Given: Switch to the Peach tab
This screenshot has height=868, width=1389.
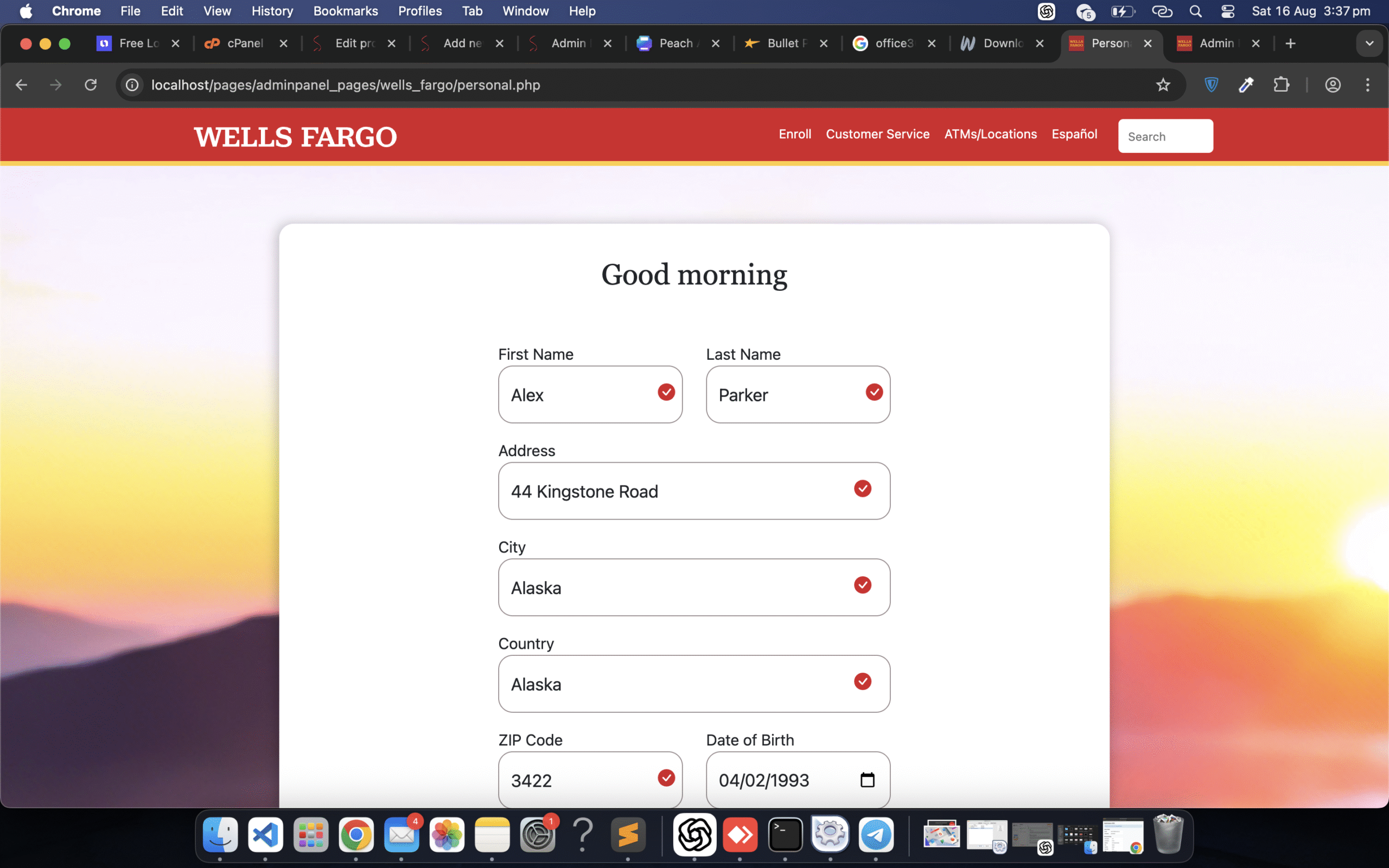Looking at the screenshot, I should click(x=676, y=43).
